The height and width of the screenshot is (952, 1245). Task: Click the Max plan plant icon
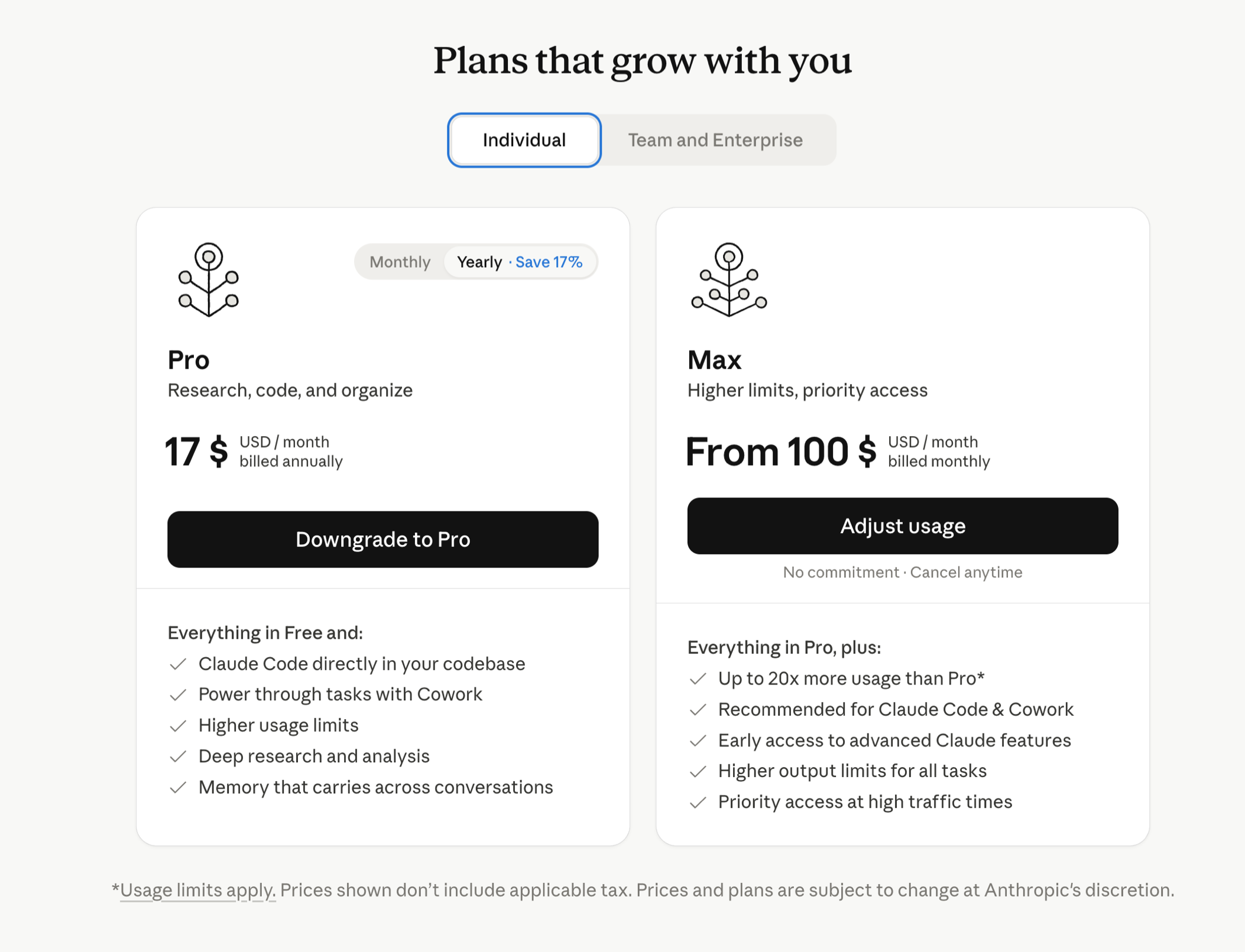[728, 280]
